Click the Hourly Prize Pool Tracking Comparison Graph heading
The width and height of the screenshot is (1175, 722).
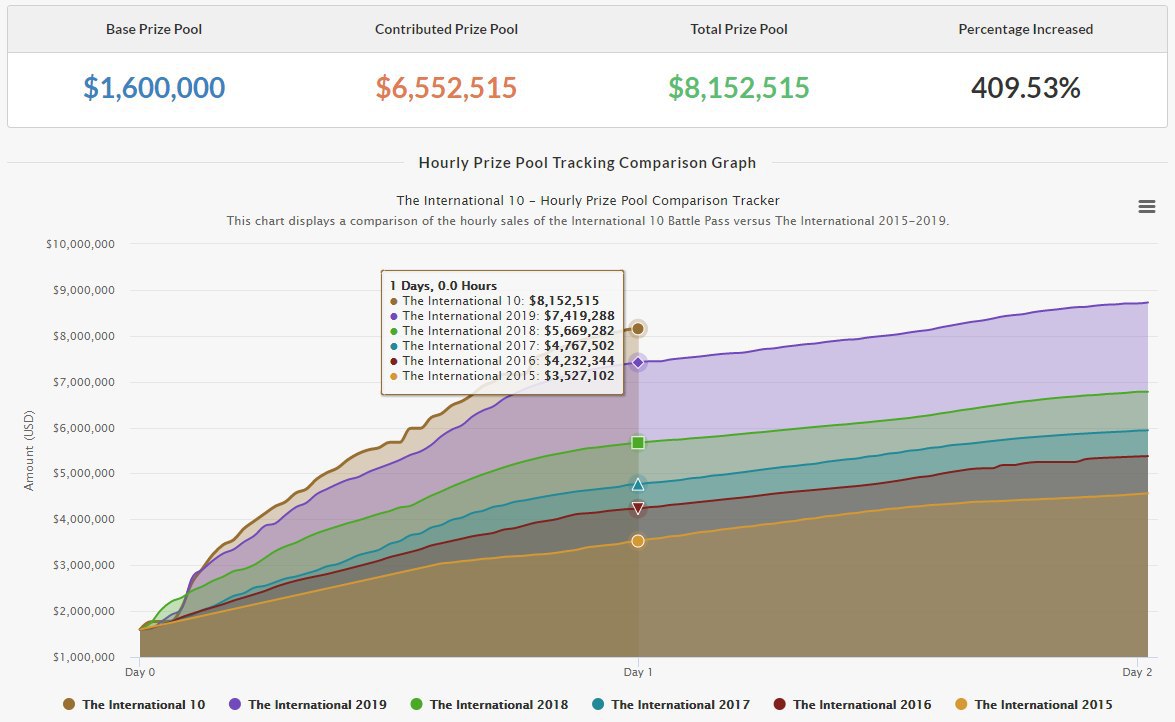587,163
